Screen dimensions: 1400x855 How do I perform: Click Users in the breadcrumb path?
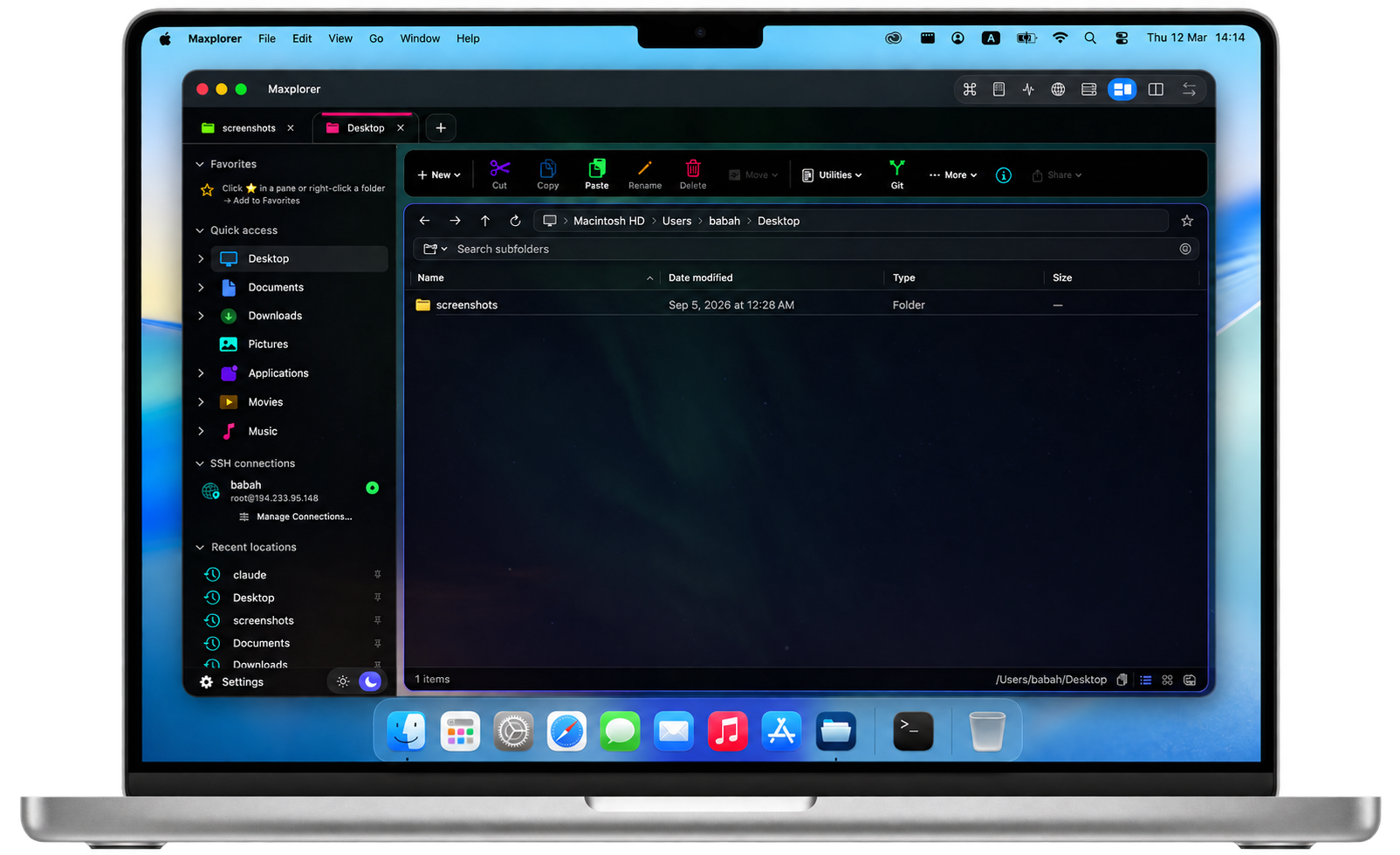(676, 221)
